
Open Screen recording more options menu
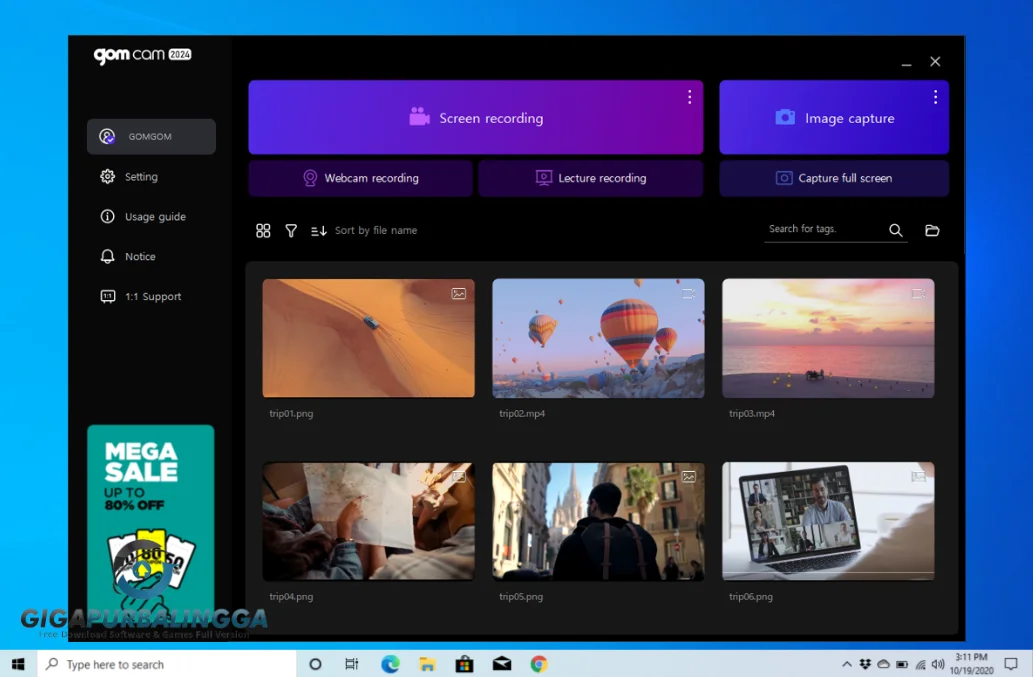pos(689,97)
